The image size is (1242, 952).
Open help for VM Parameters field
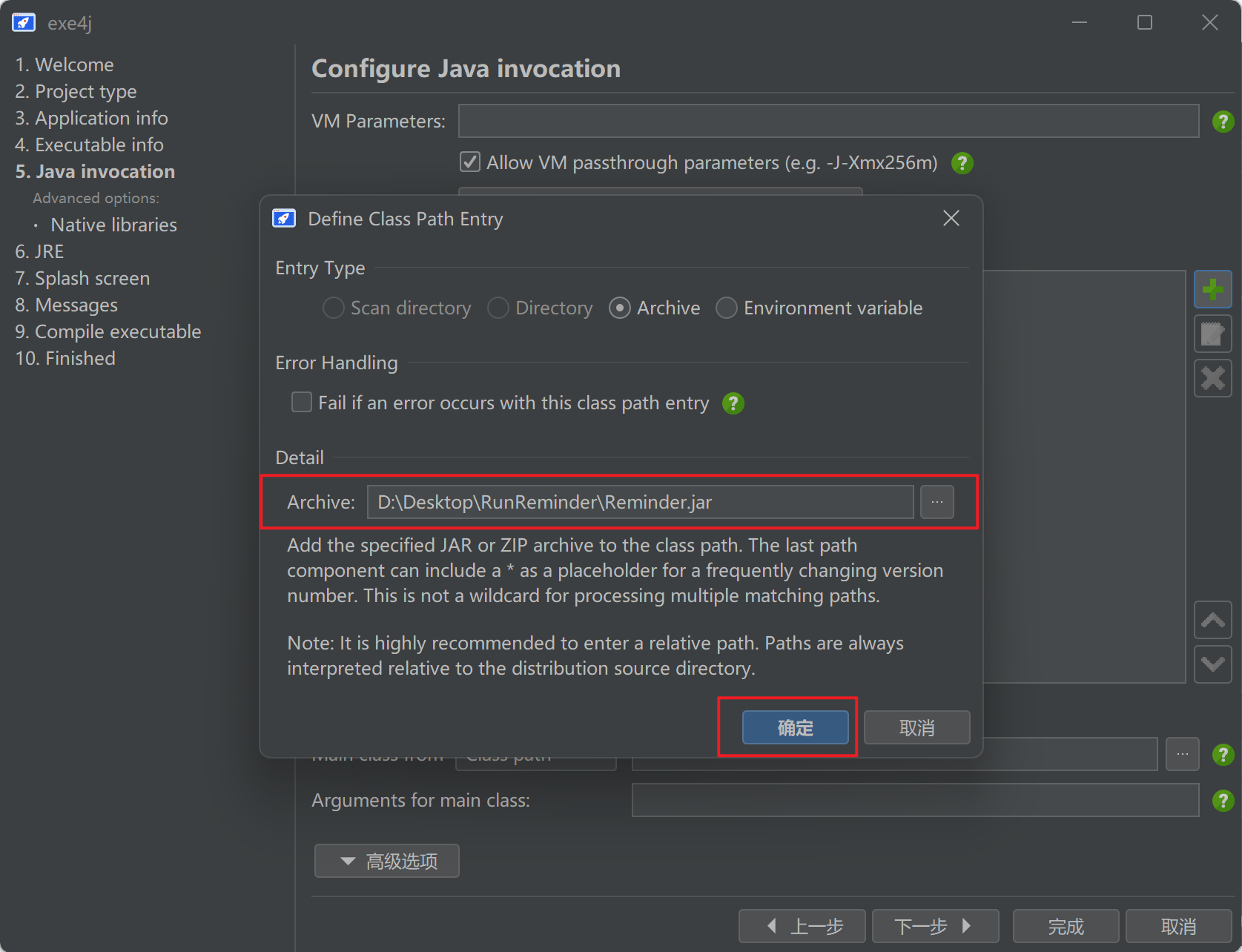click(1223, 122)
